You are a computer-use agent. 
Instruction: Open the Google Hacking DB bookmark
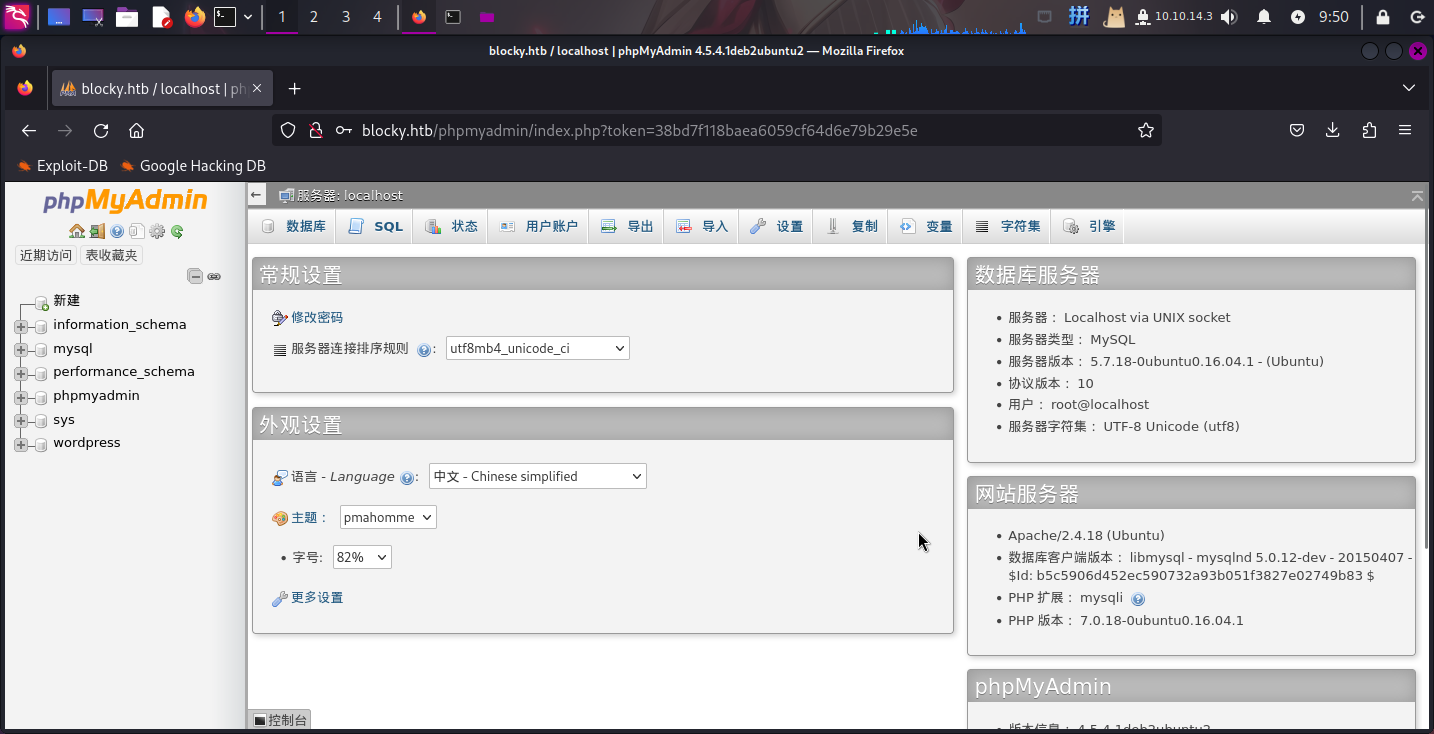(x=193, y=166)
